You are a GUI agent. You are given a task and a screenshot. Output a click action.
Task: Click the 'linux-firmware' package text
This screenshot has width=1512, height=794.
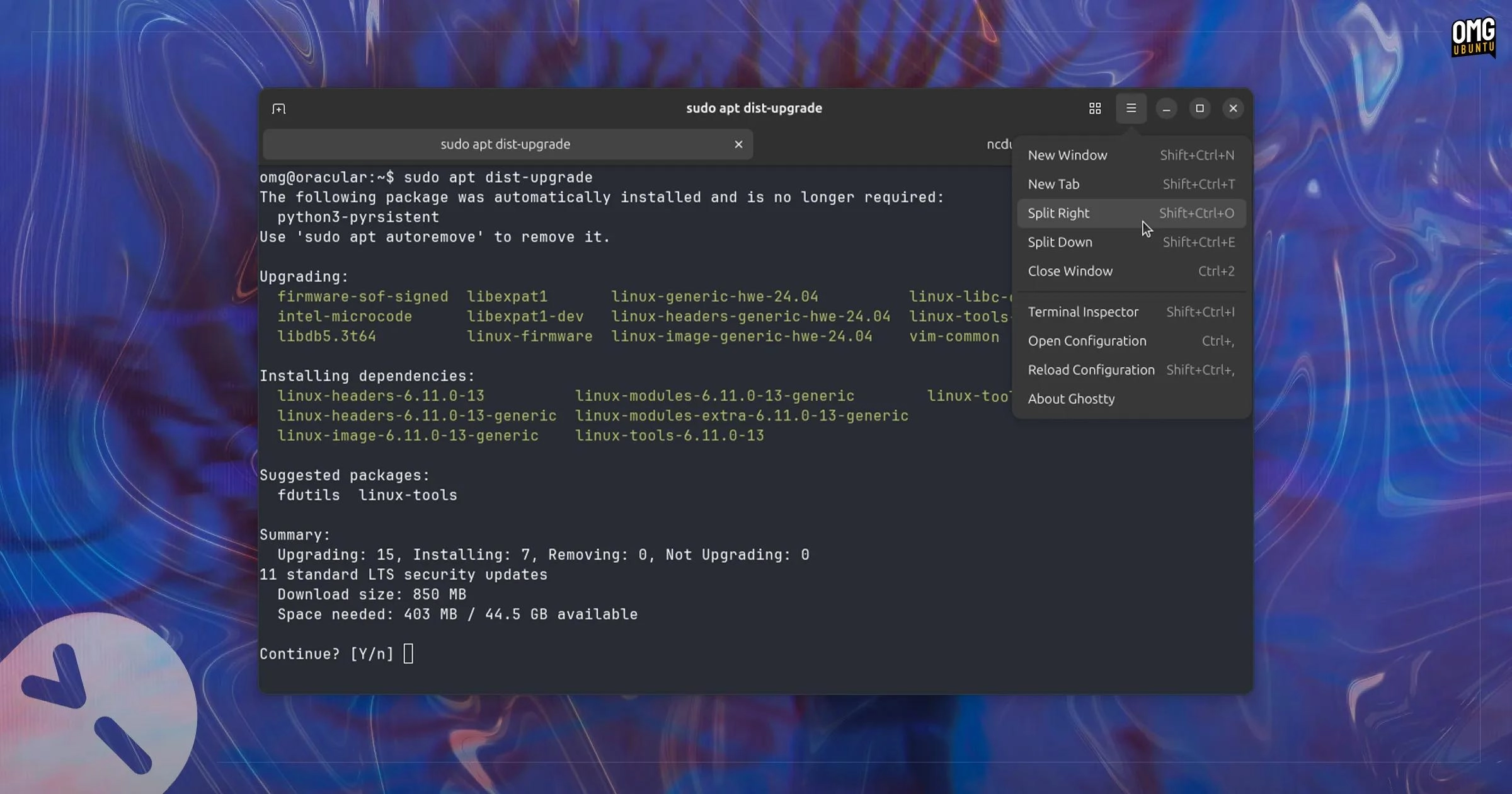click(x=529, y=337)
